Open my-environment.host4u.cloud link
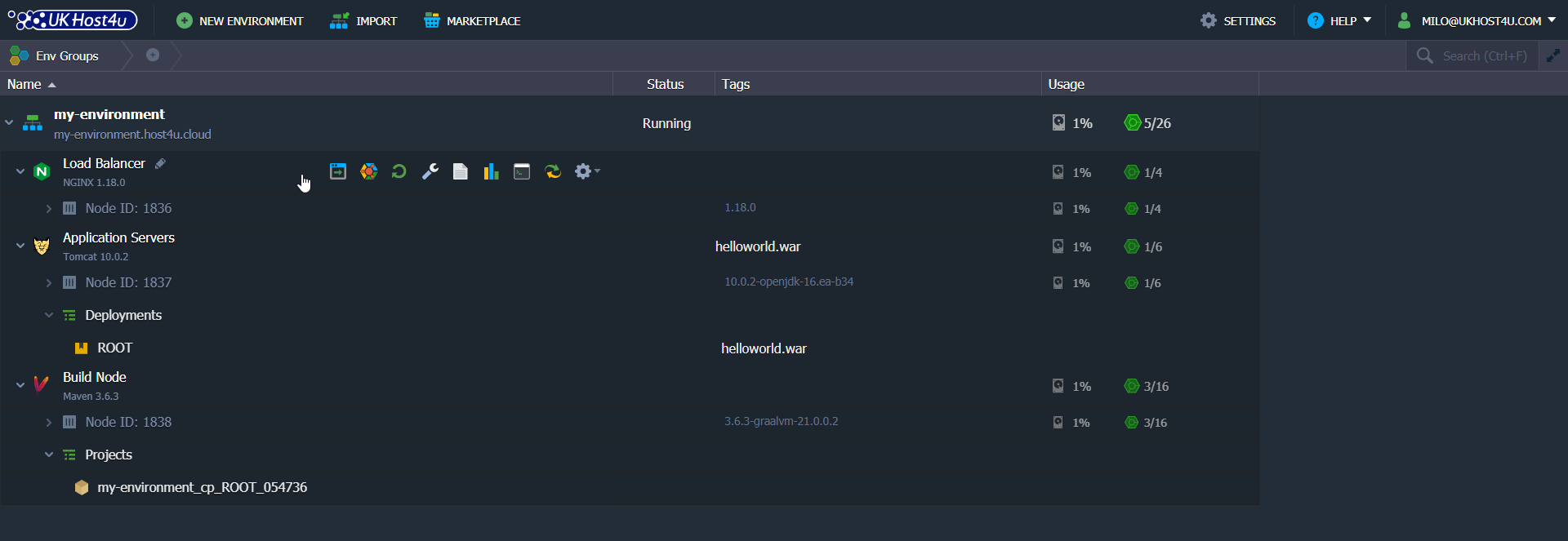 click(x=132, y=135)
